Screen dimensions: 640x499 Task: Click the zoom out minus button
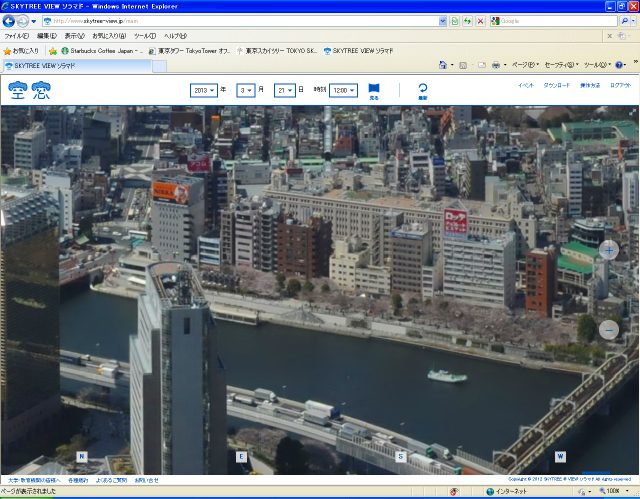pos(608,329)
